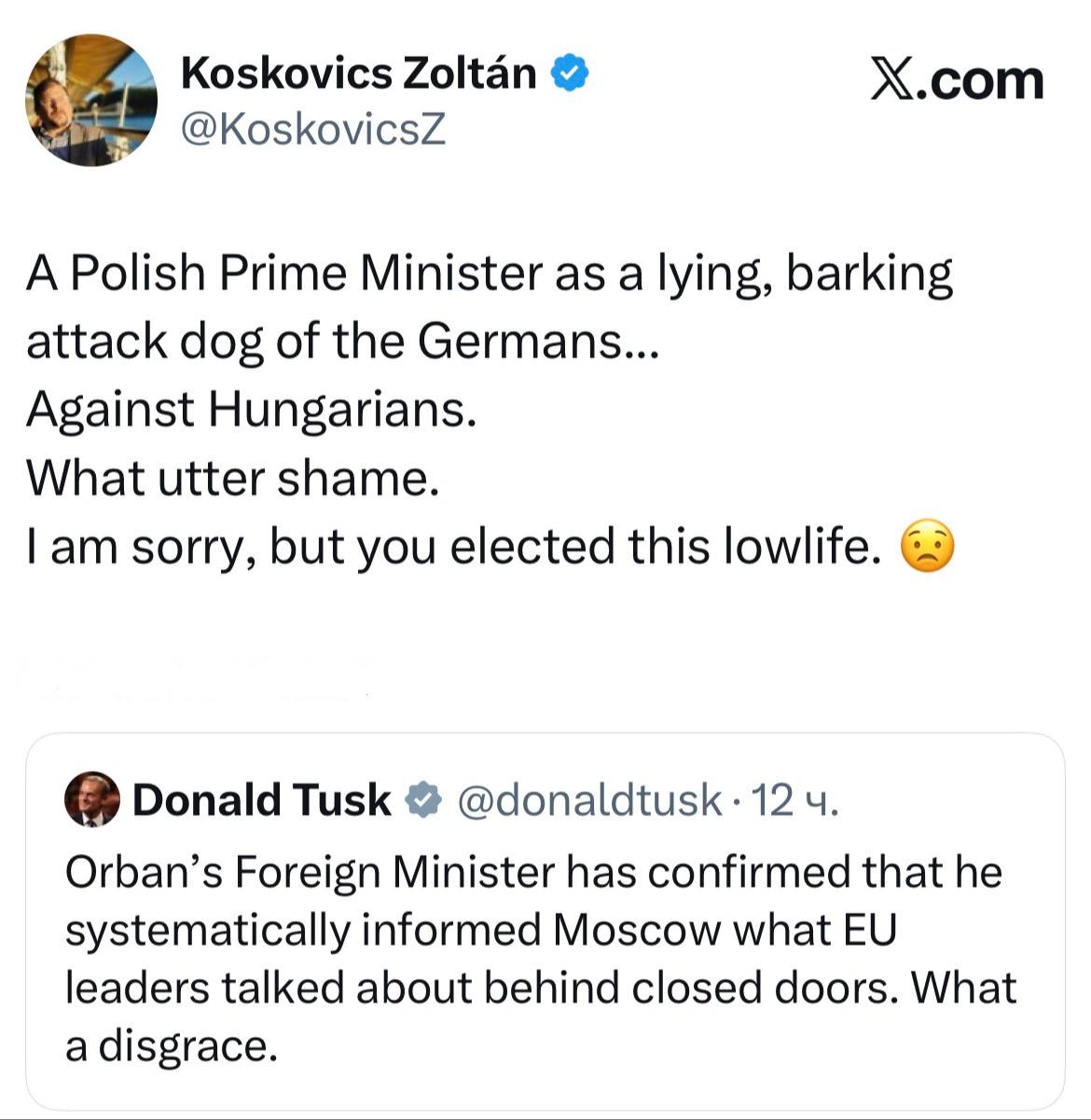Viewport: 1091px width, 1120px height.
Task: Open the @donaldtusk handle
Action: click(588, 800)
